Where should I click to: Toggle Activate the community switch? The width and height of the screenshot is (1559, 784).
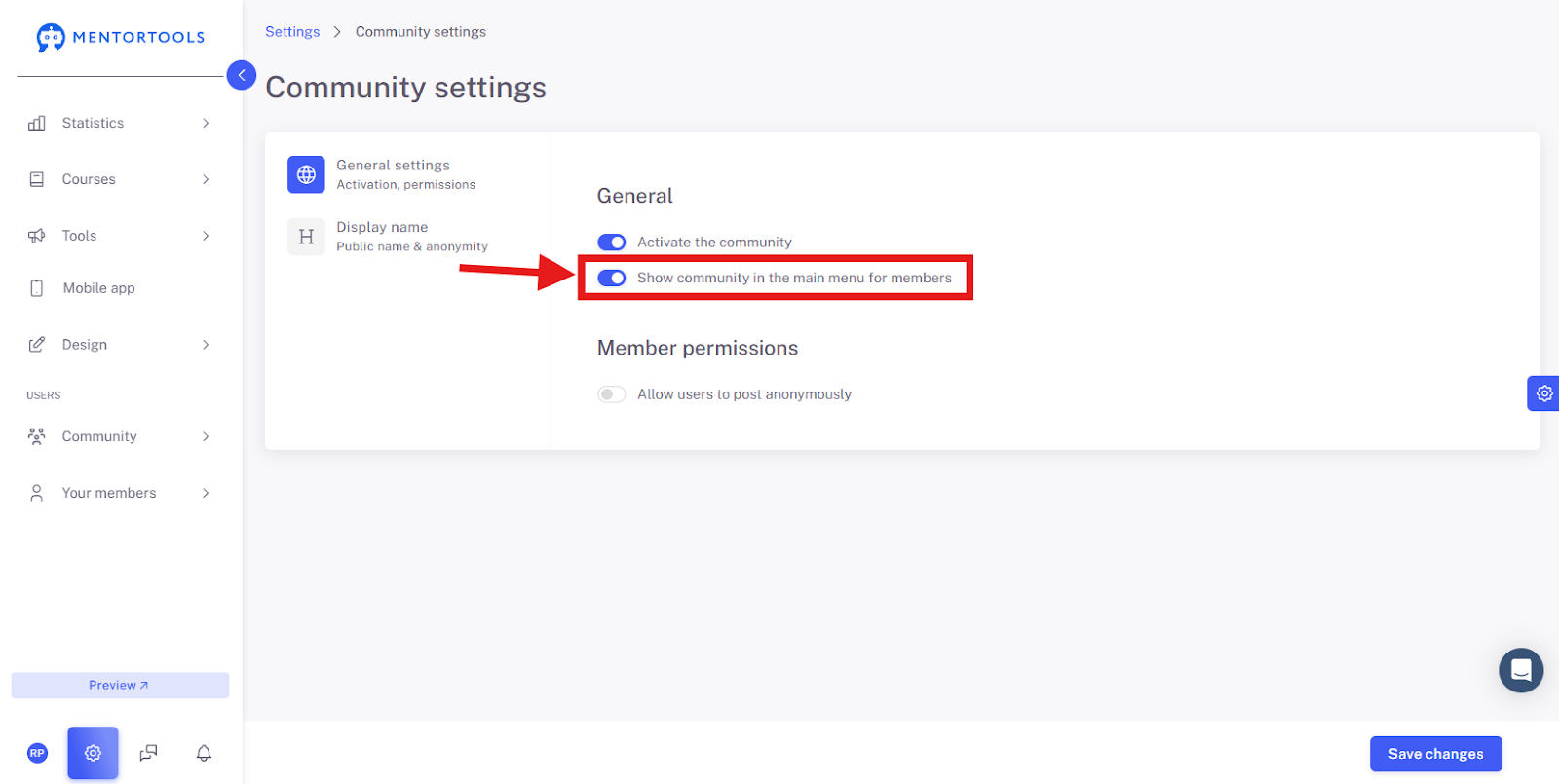click(611, 242)
